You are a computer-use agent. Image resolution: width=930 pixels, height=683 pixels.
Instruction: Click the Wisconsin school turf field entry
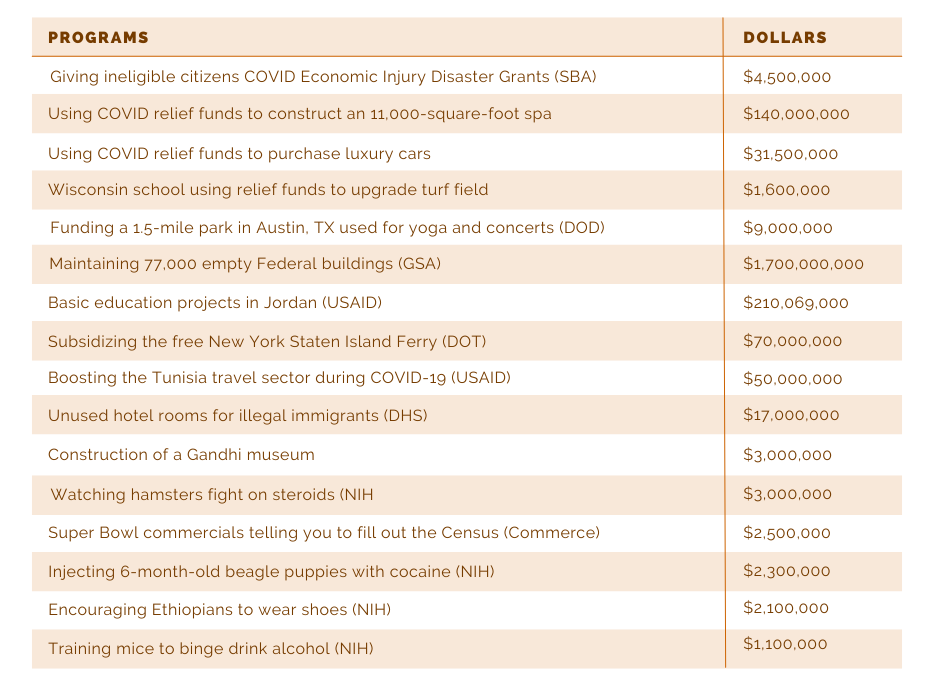268,190
